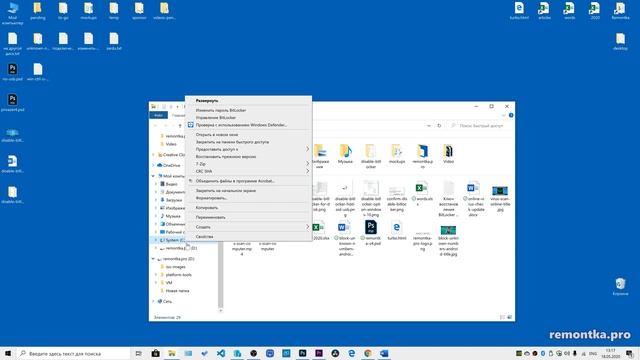Open Premiere Pro from the taskbar
Screen dimensions: 640x360
(x=319, y=353)
